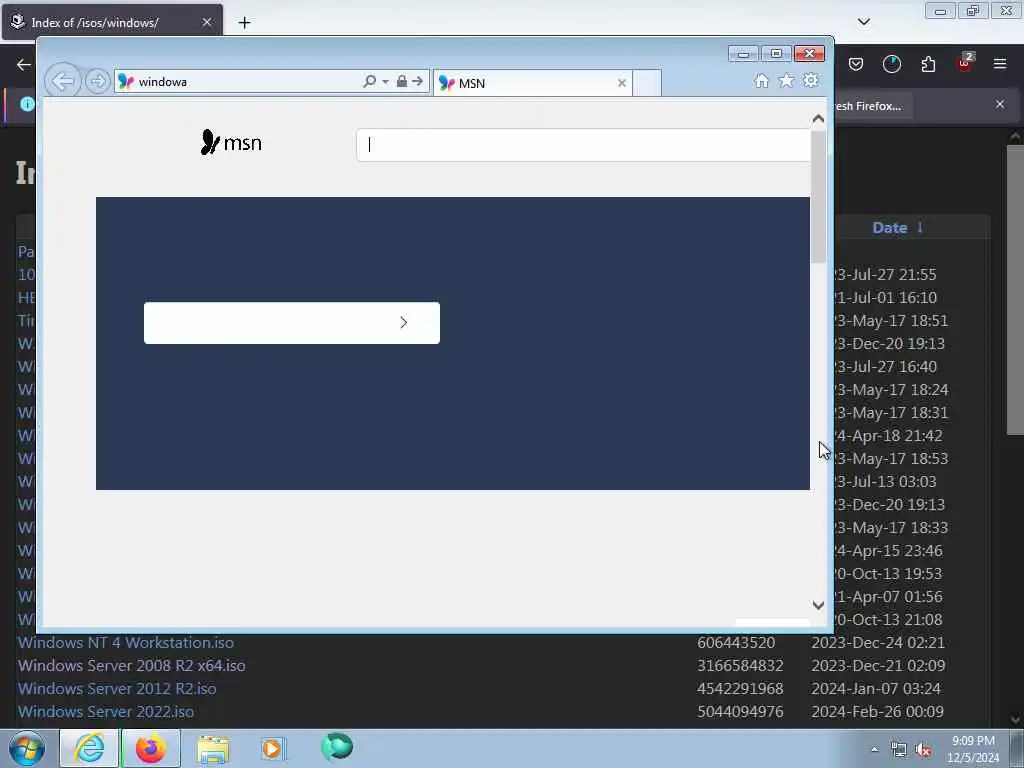Click the Go arrow in IE address bar
This screenshot has width=1024, height=768.
click(x=418, y=81)
